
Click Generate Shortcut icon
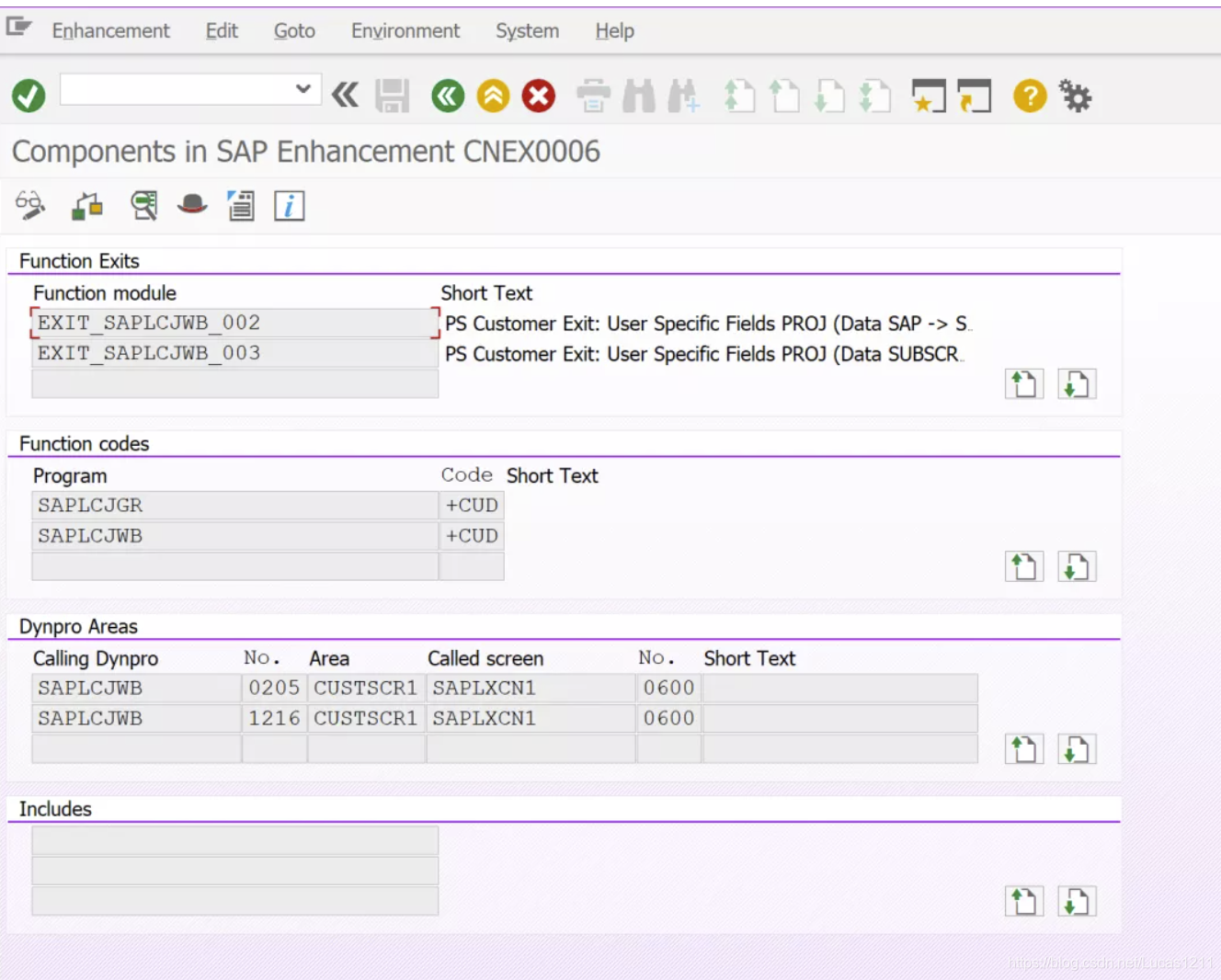pos(975,96)
